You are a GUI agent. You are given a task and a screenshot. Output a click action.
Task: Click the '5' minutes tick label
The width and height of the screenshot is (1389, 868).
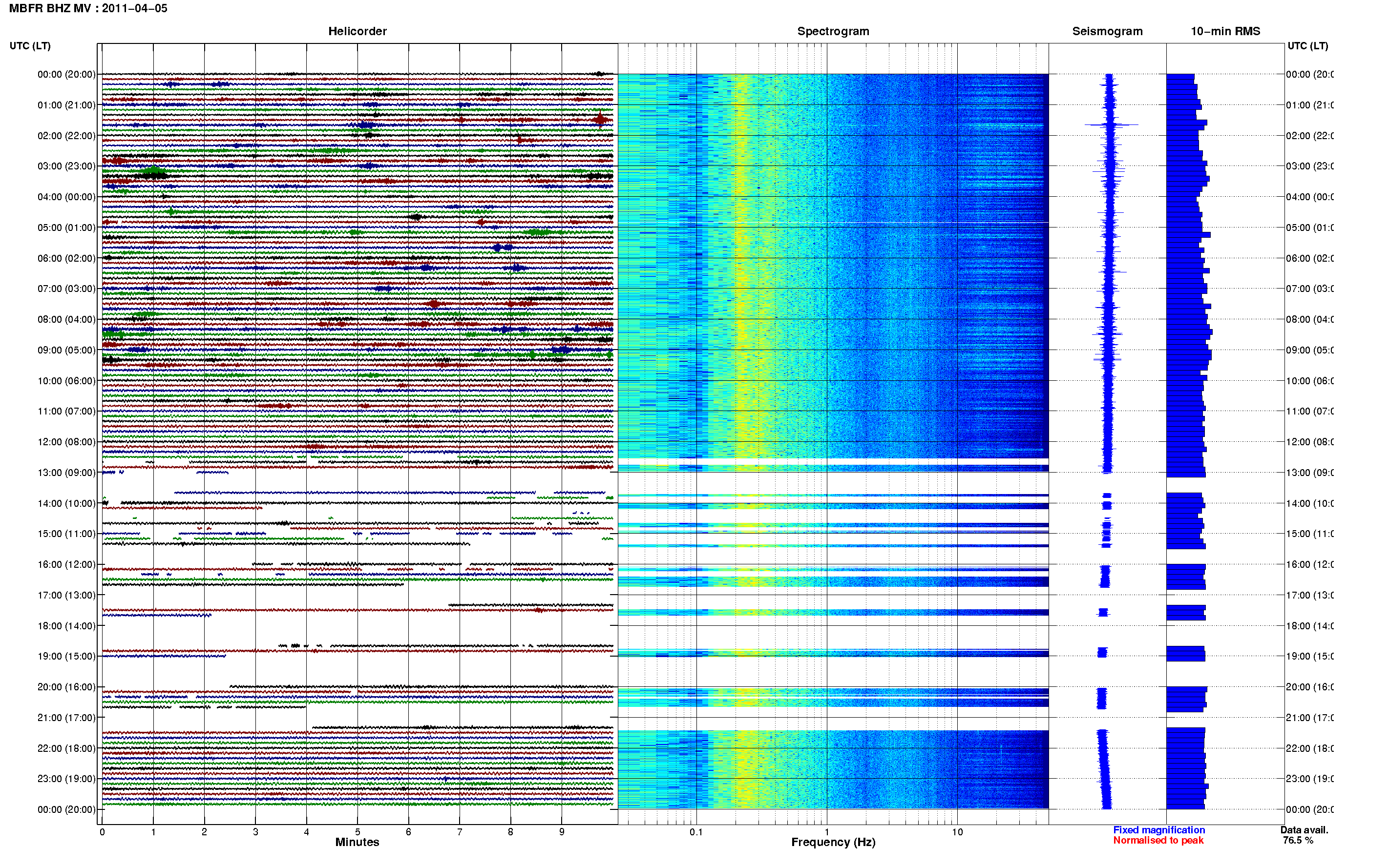[357, 832]
